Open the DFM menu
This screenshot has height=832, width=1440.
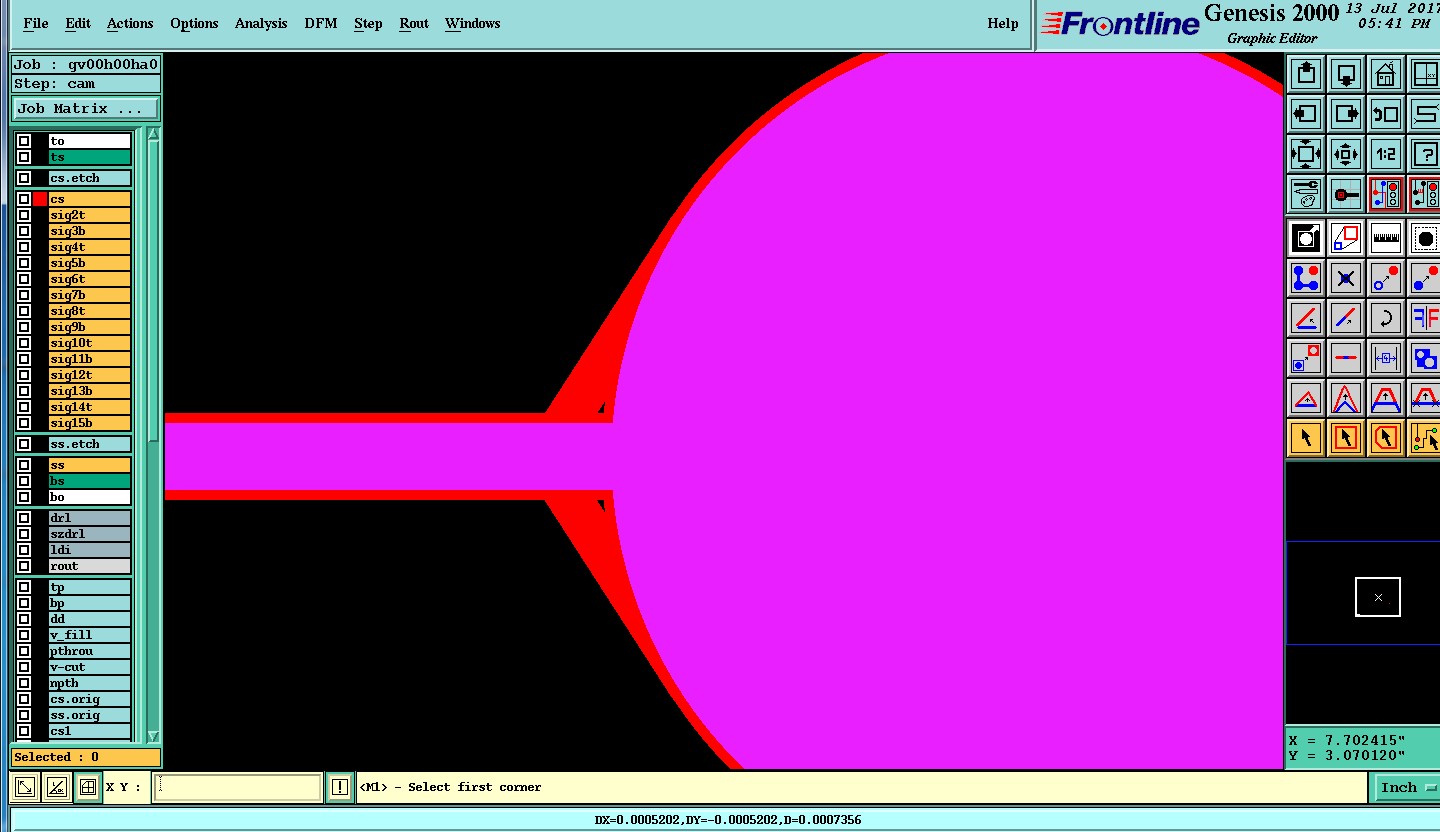pyautogui.click(x=321, y=23)
